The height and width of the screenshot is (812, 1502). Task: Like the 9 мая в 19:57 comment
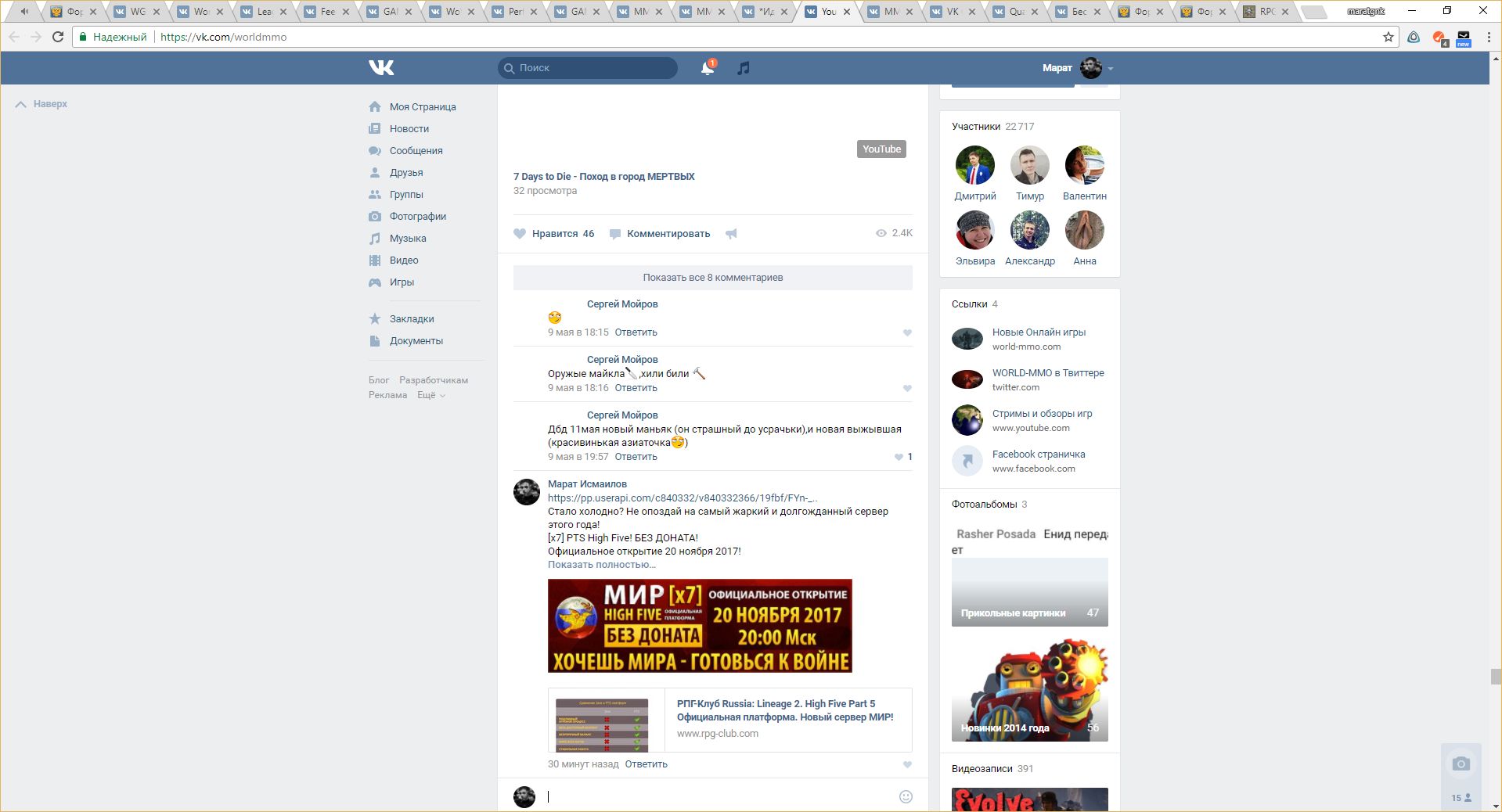(x=902, y=457)
